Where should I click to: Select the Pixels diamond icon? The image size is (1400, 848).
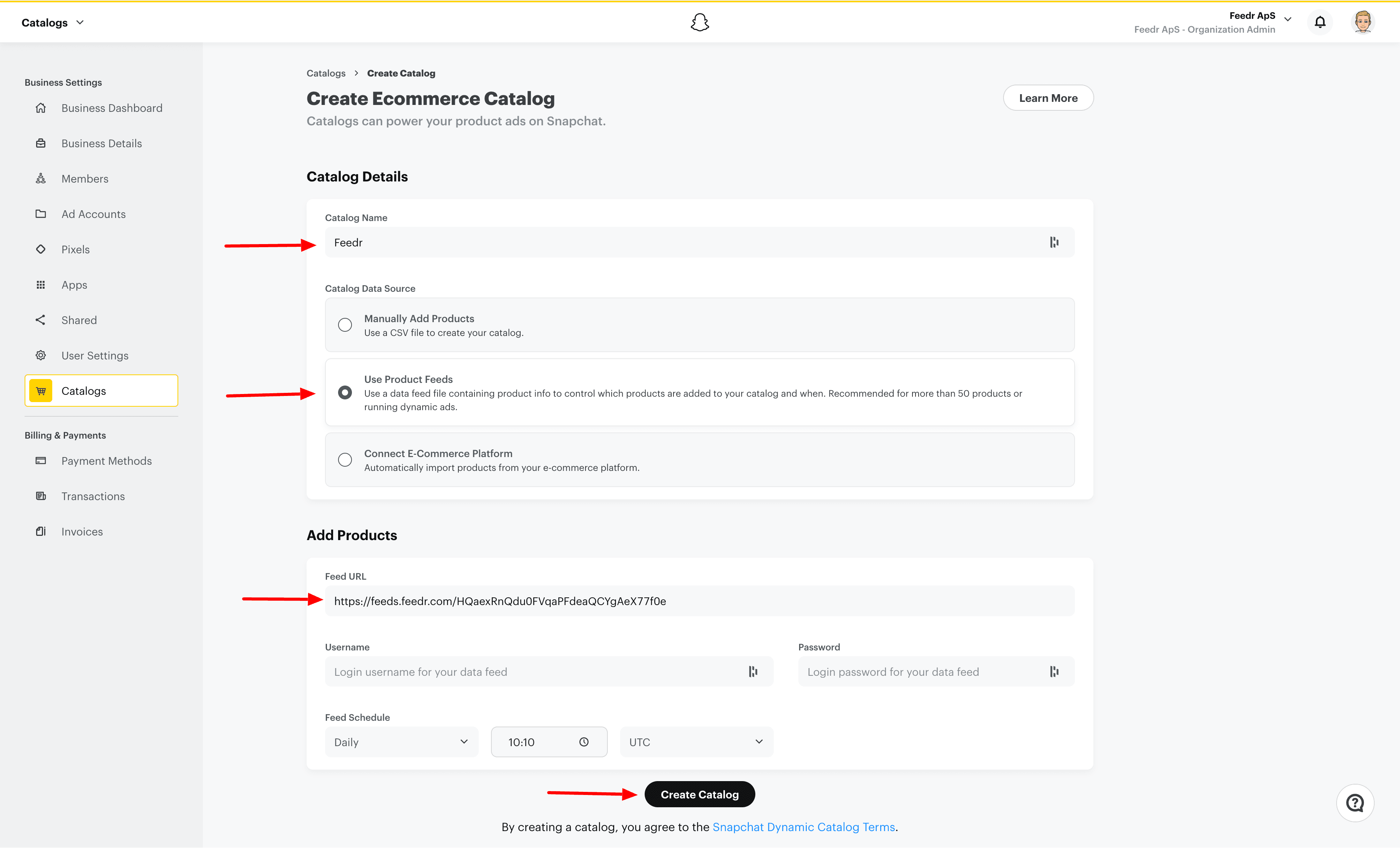pos(40,249)
